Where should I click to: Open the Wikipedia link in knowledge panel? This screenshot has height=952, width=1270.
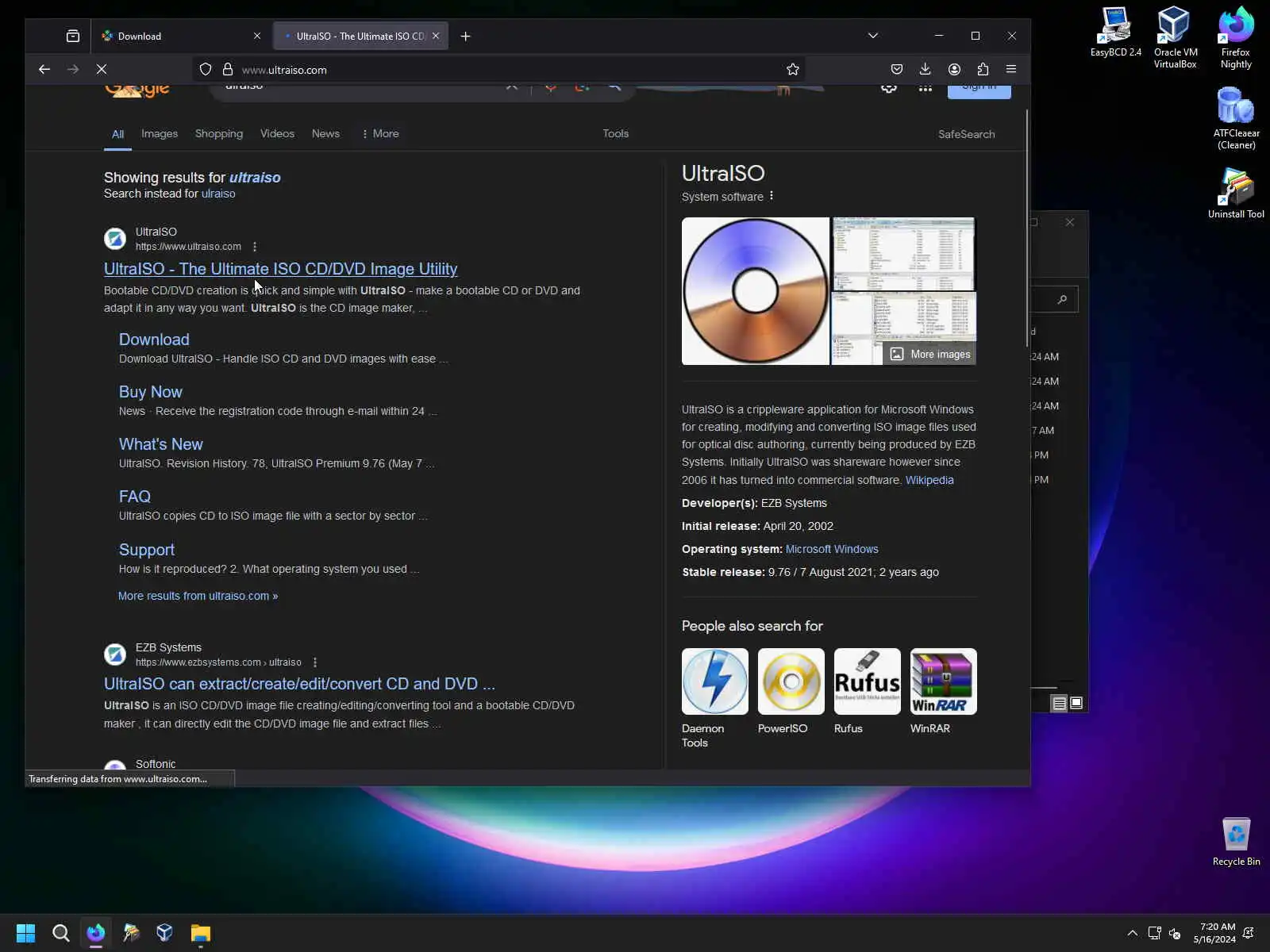(x=929, y=480)
